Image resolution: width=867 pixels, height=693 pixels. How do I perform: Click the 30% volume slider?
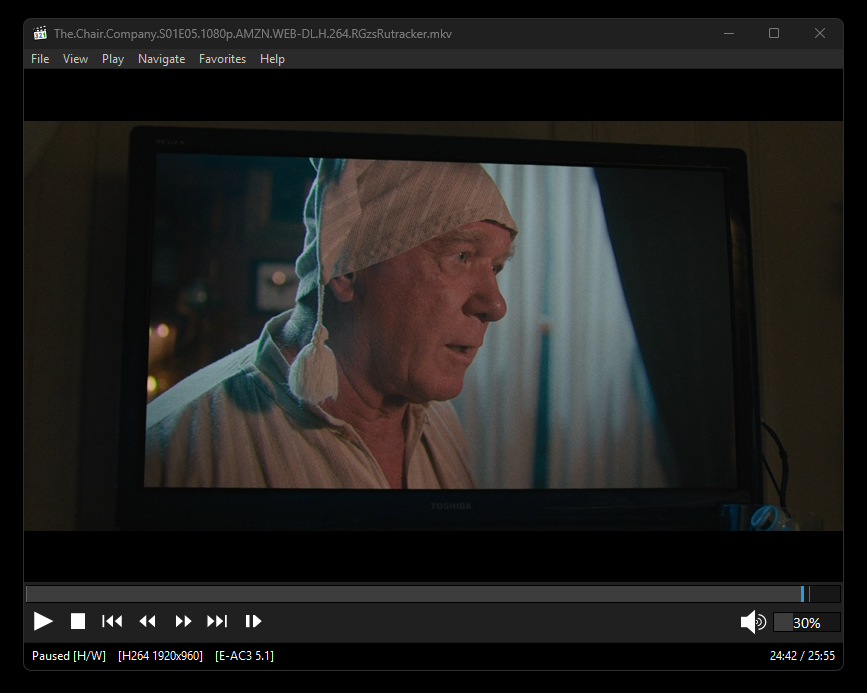pos(807,623)
